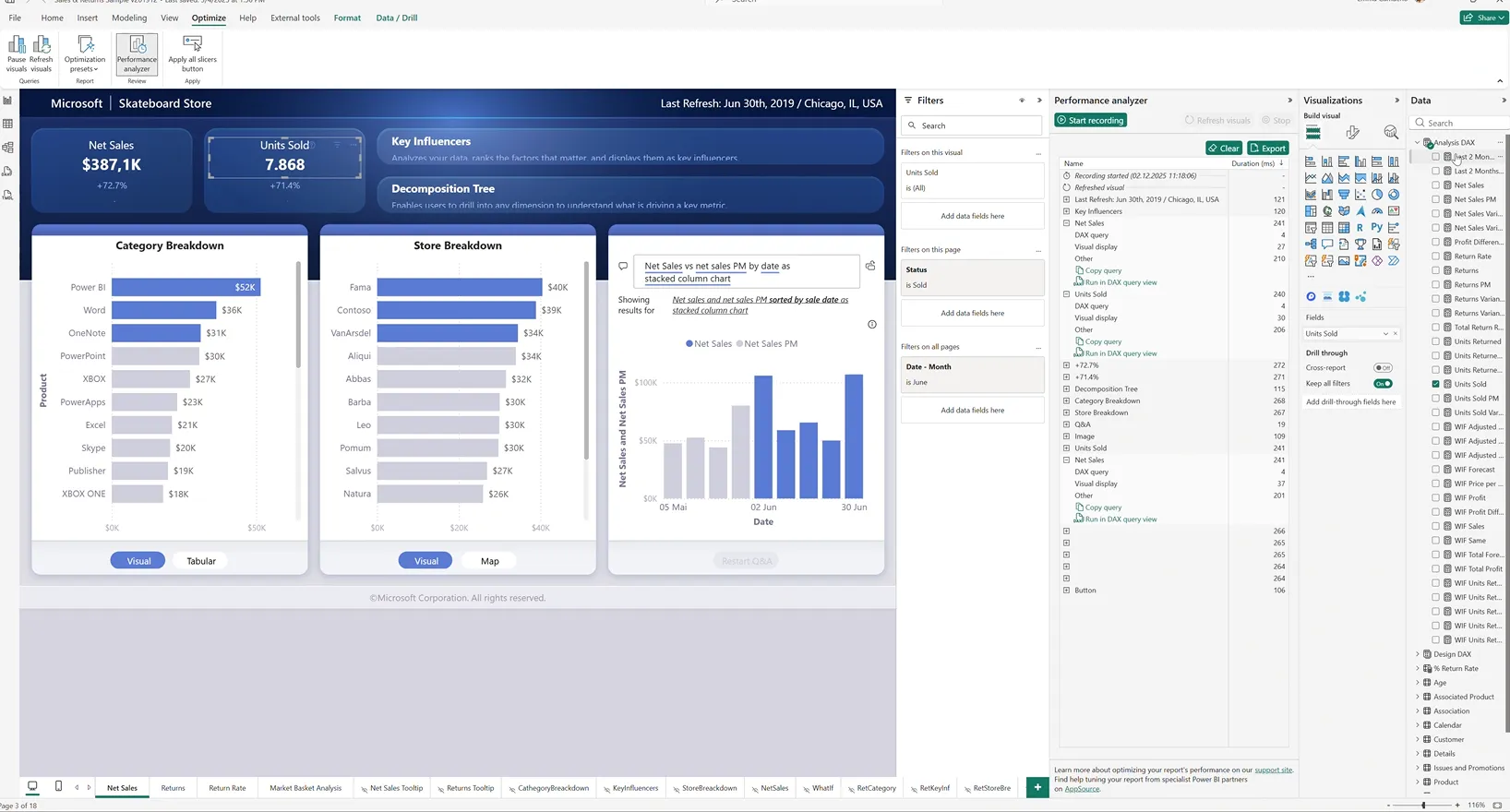The width and height of the screenshot is (1510, 812).
Task: Switch to Market Basket Analysis page
Action: pyautogui.click(x=306, y=788)
